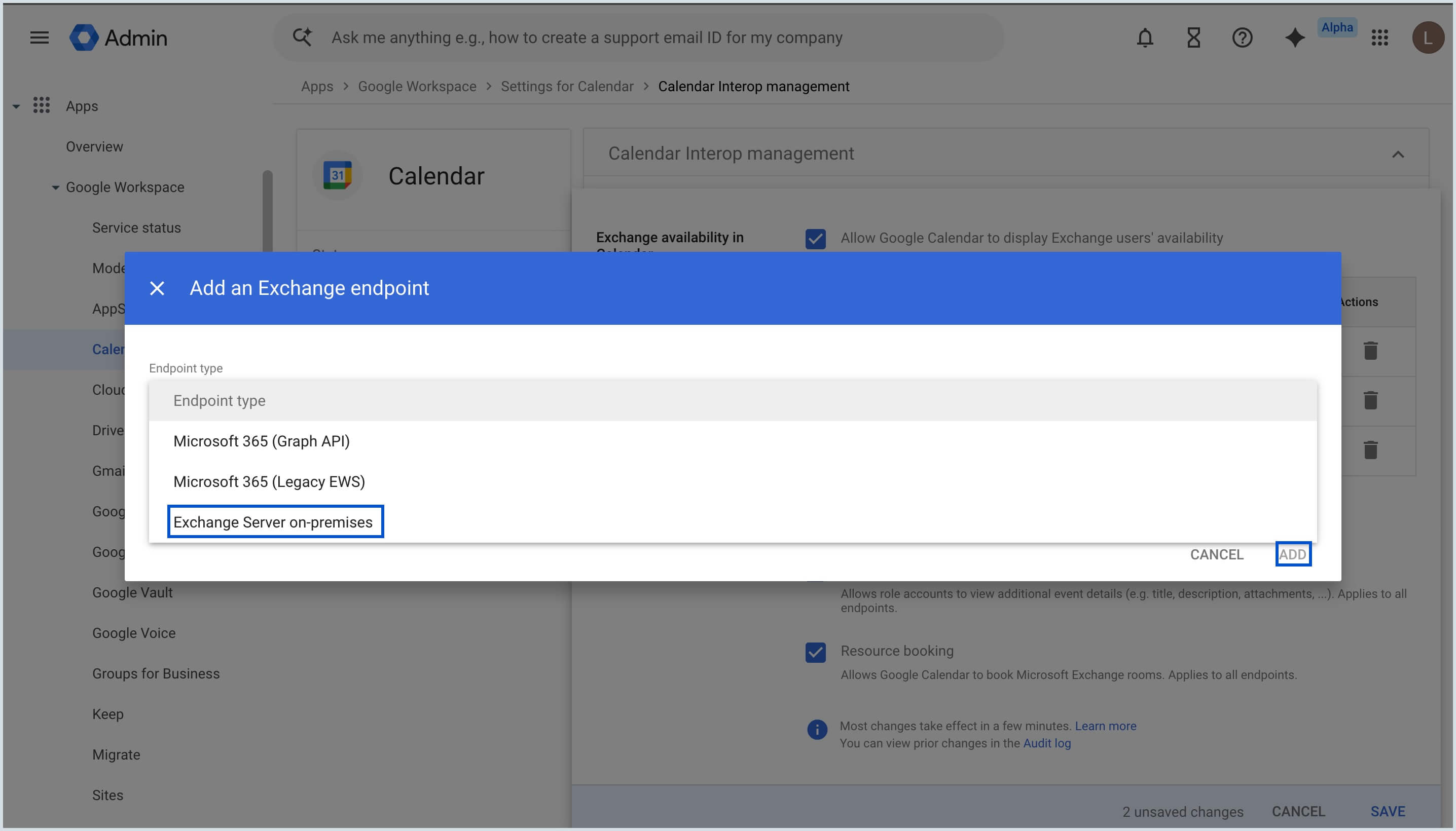Open the Learn more link
Screen dimensions: 1456x831
point(1105,726)
